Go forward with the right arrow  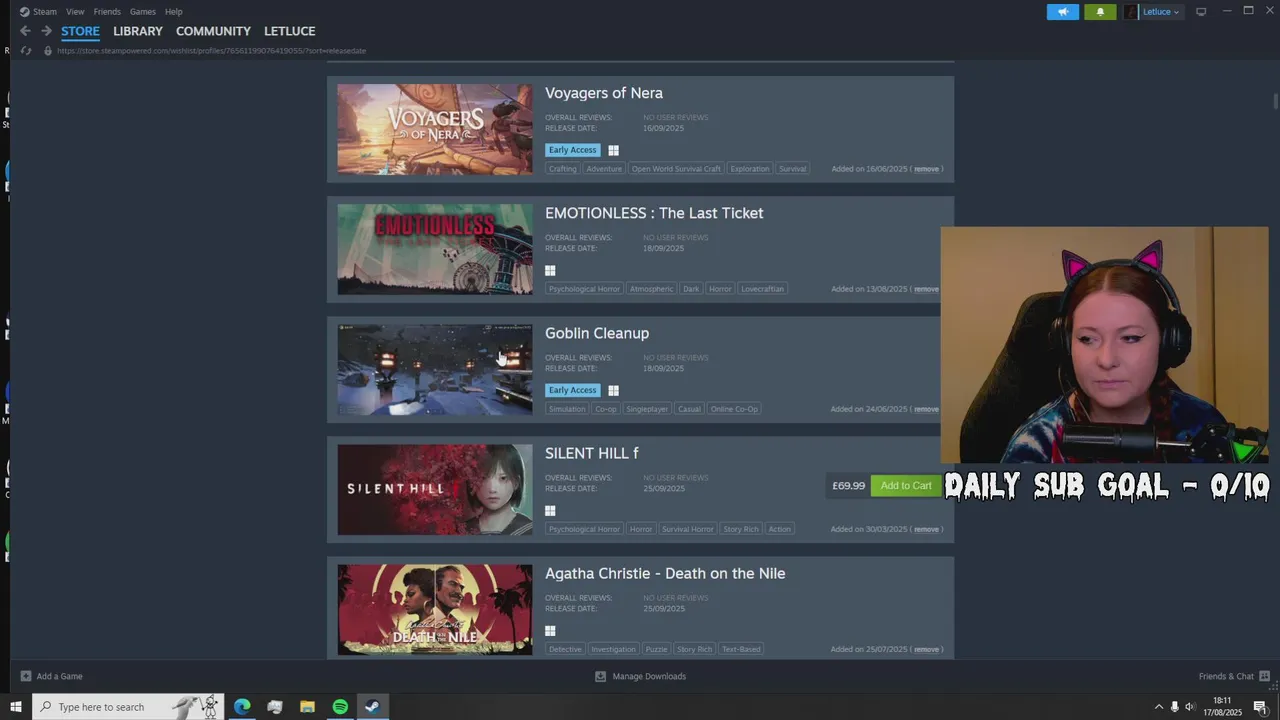click(x=46, y=31)
